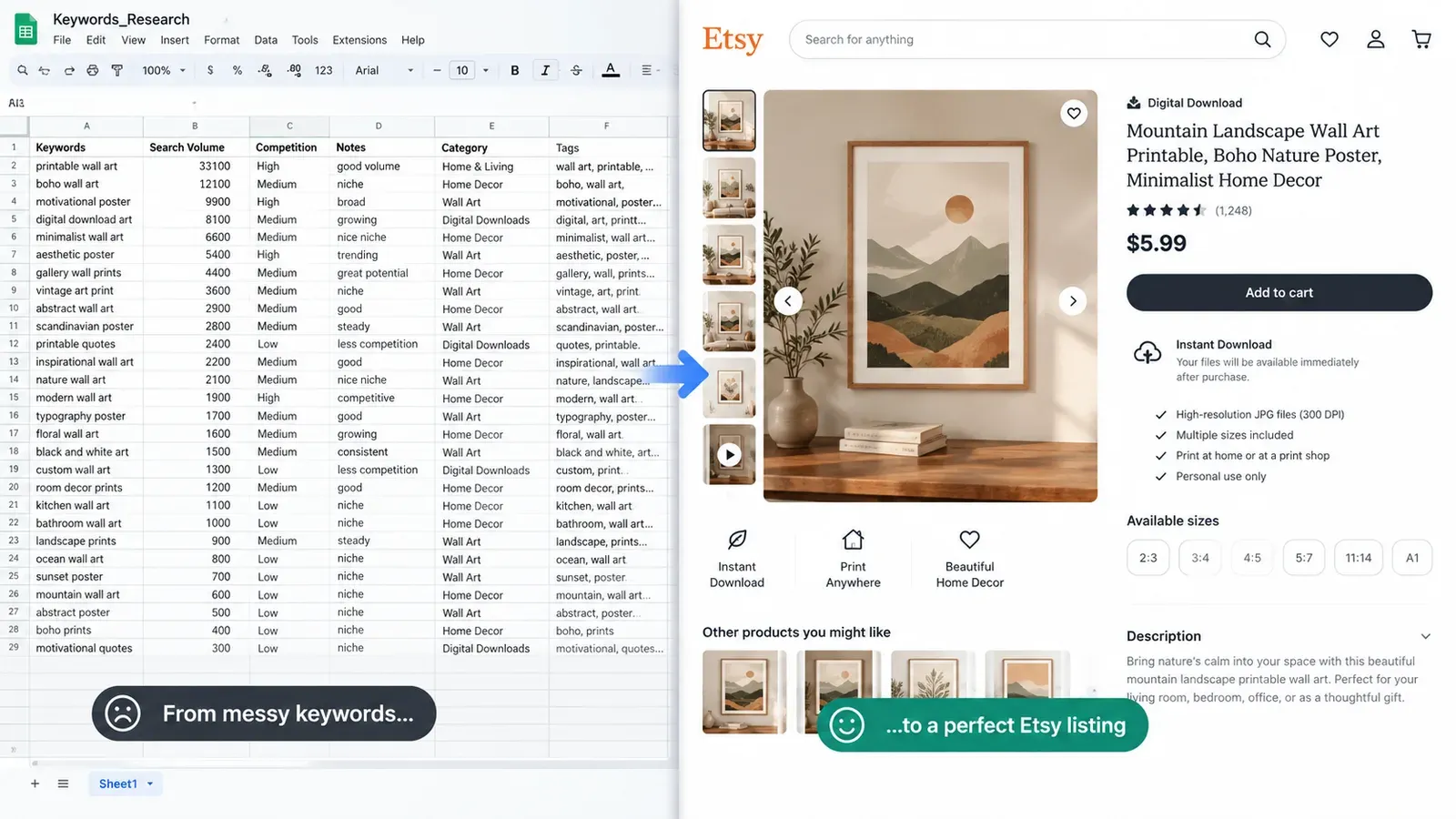The image size is (1456, 819).
Task: Open the font size dropdown arrow
Action: click(486, 70)
